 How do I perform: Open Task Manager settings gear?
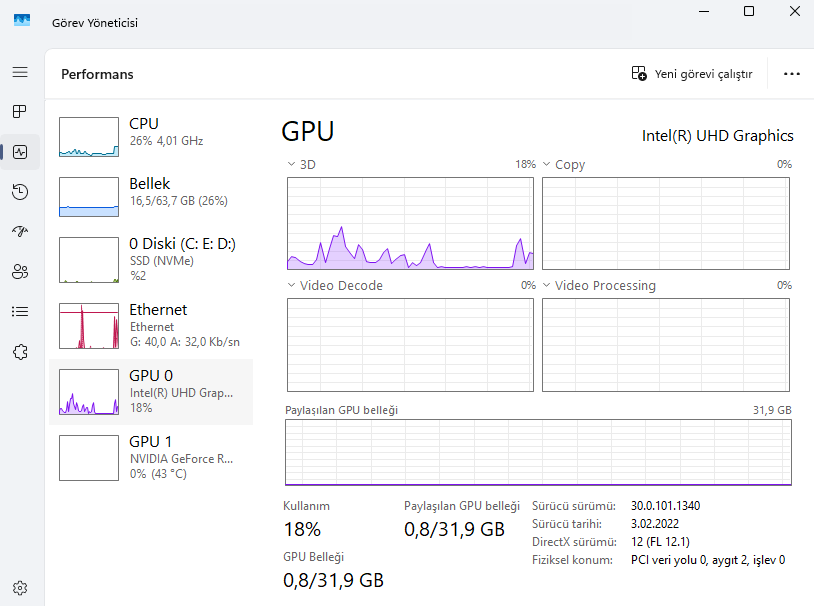point(20,588)
